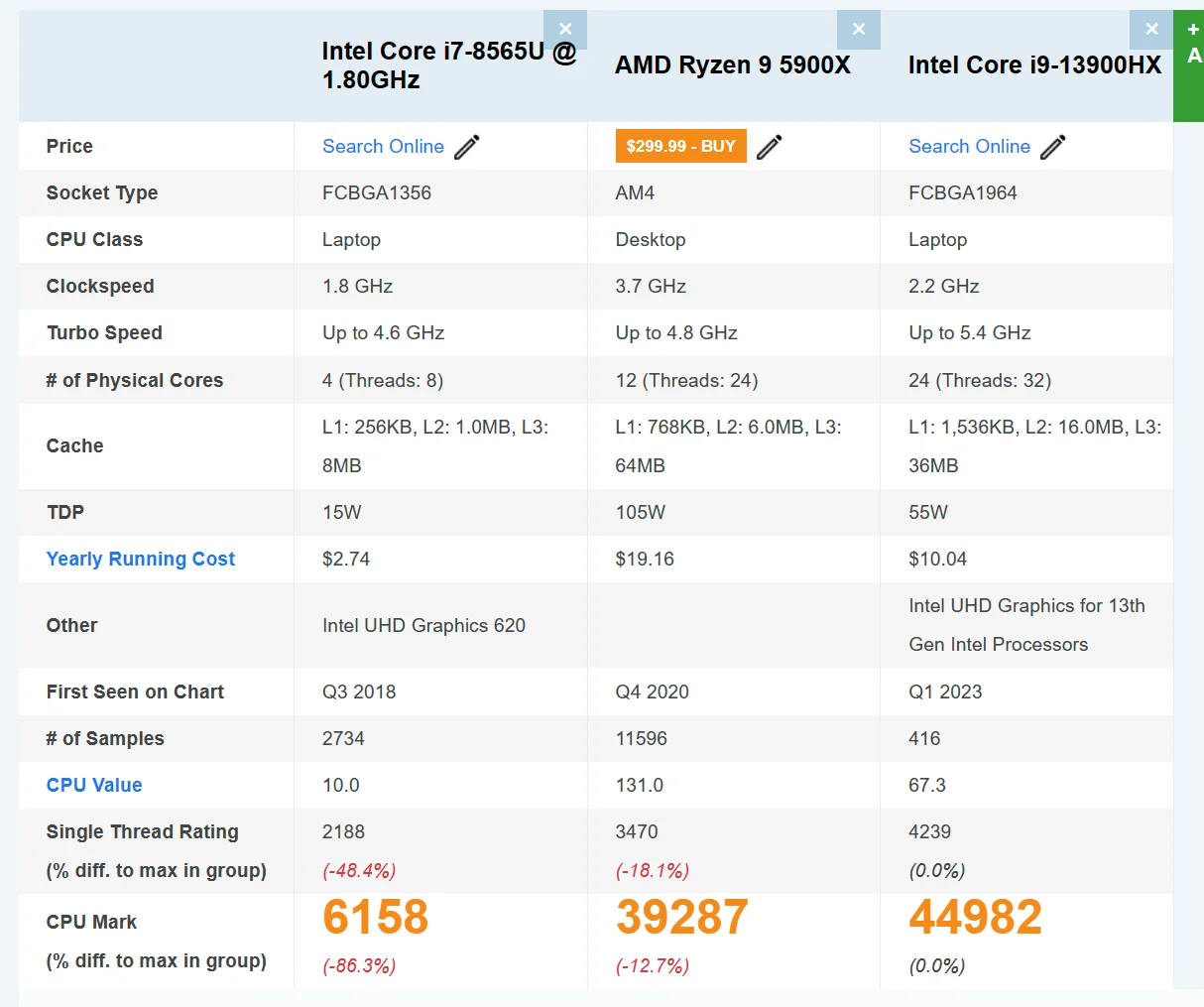The width and height of the screenshot is (1204, 1007).
Task: Click socket type FCBGA1964
Action: [963, 192]
